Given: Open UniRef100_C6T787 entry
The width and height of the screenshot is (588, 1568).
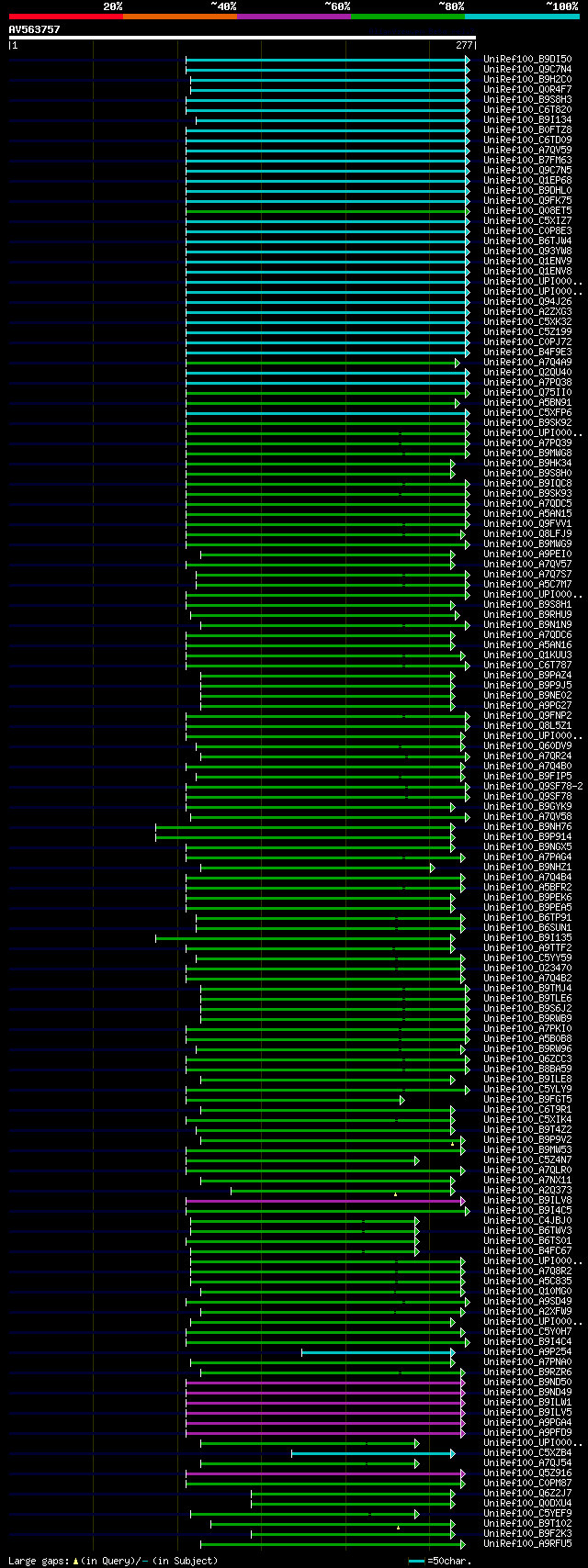Looking at the screenshot, I should point(527,666).
